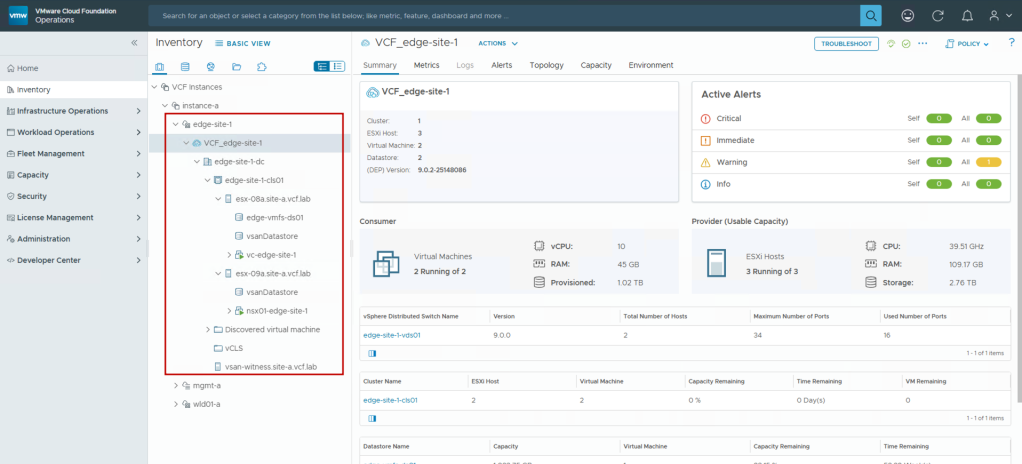Click the question mark help icon
Screen dimensions: 1022x464
click(x=1012, y=43)
